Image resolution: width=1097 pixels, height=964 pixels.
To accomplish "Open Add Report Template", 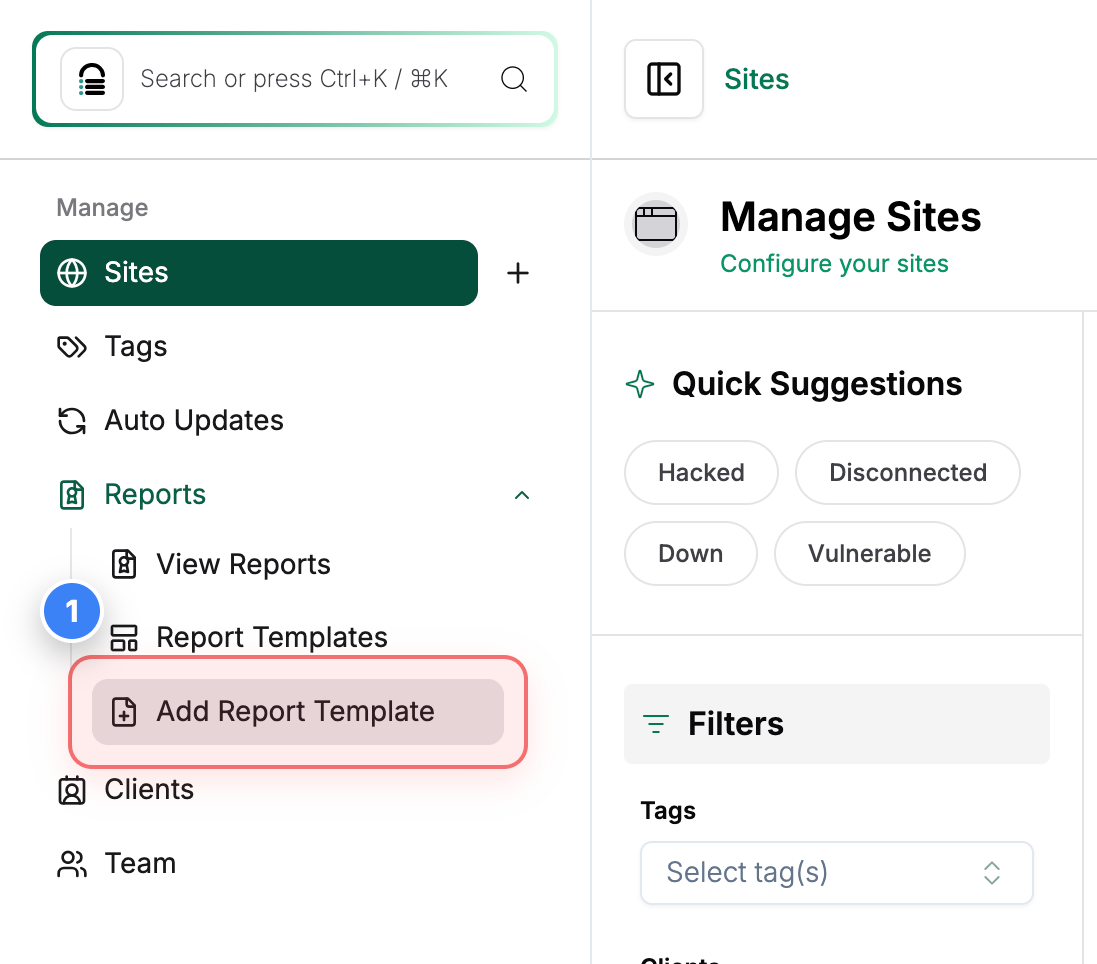I will click(x=294, y=711).
